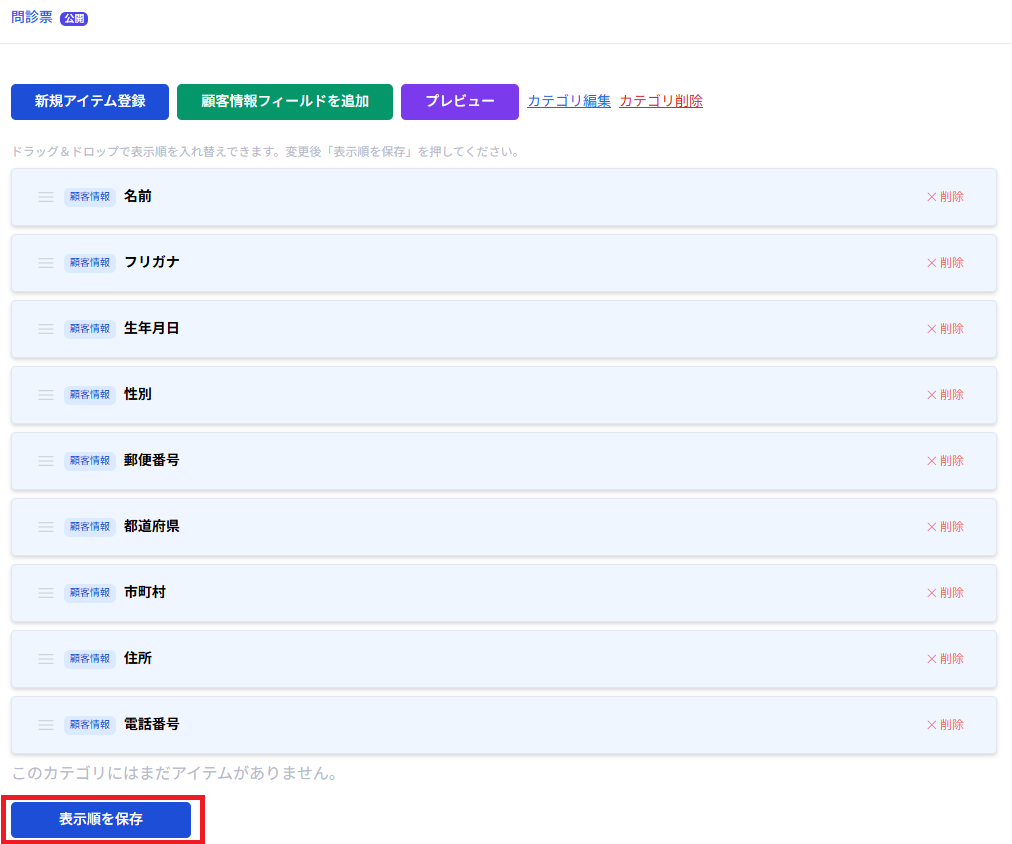Remove the 生年月日 field
This screenshot has height=844, width=1012.
pyautogui.click(x=945, y=329)
